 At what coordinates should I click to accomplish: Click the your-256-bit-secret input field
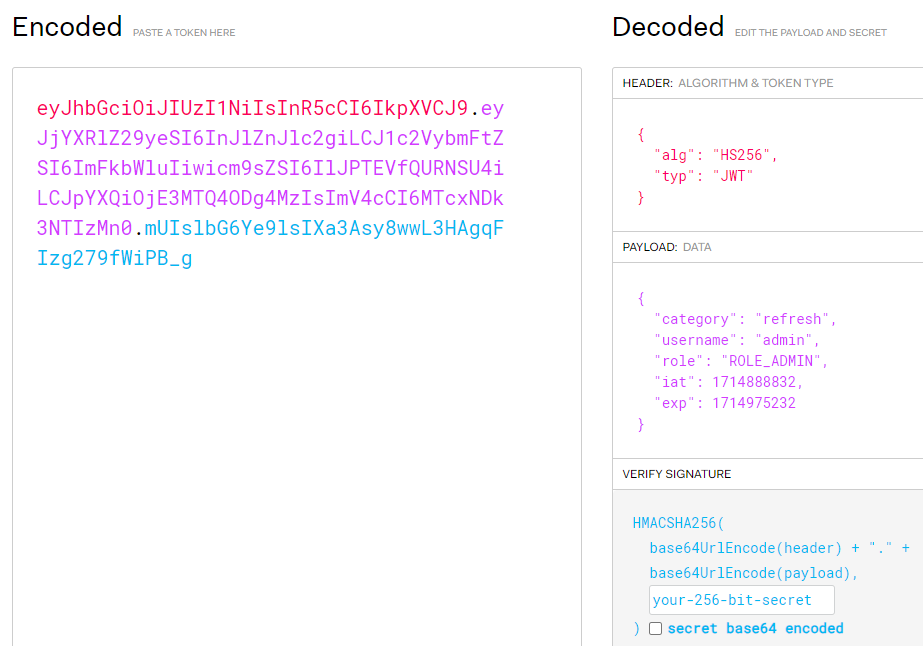[742, 600]
